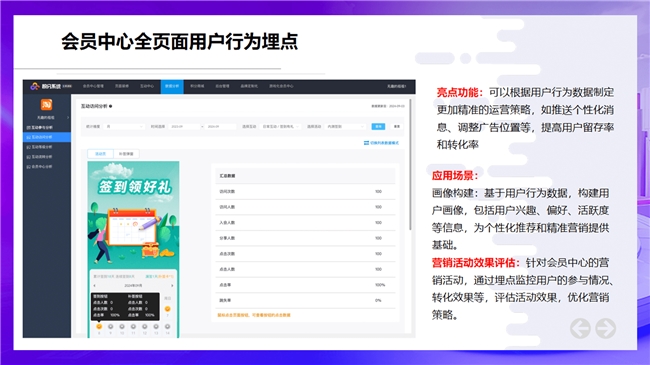Viewport: 650px width, 365px height.
Task: Click the 切换列表数据模式 link
Action: [384, 143]
